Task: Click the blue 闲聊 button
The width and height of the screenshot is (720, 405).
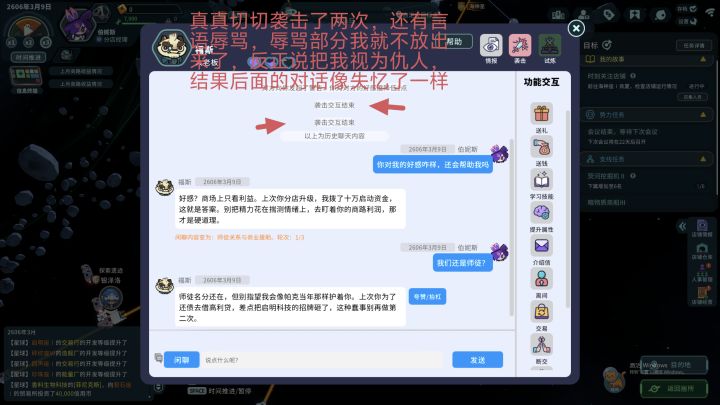Action: point(181,360)
